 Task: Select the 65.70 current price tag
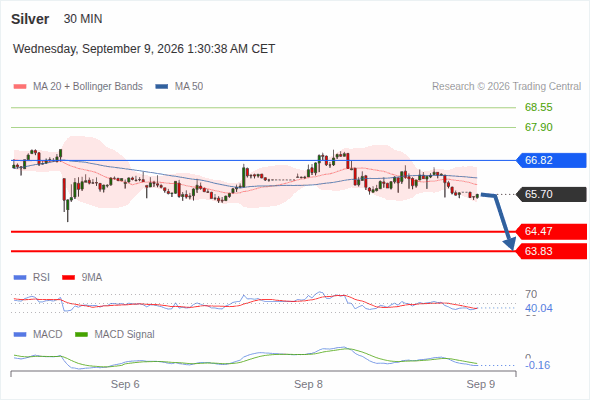point(551,195)
